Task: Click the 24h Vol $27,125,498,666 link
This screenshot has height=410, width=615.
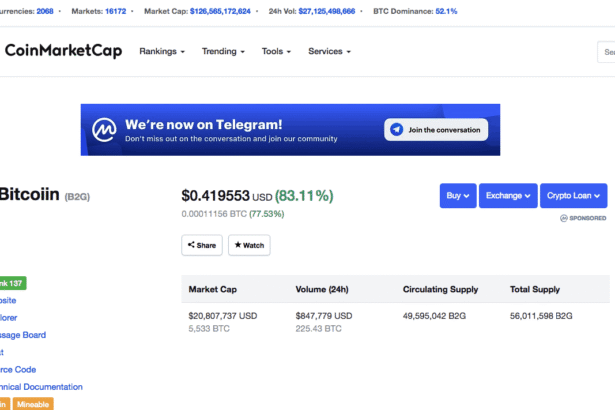Action: coord(327,11)
